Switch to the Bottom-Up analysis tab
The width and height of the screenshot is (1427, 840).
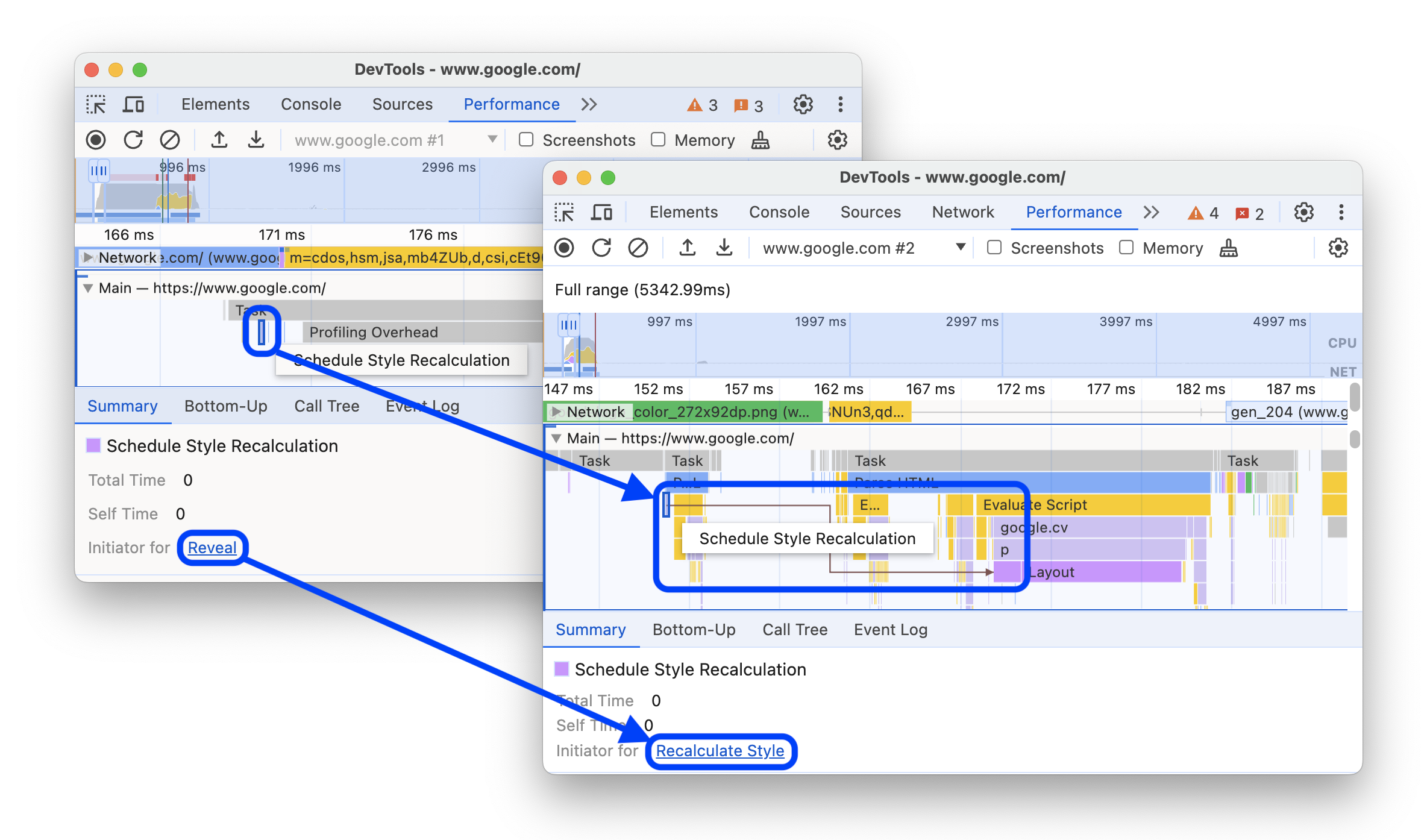pyautogui.click(x=694, y=629)
